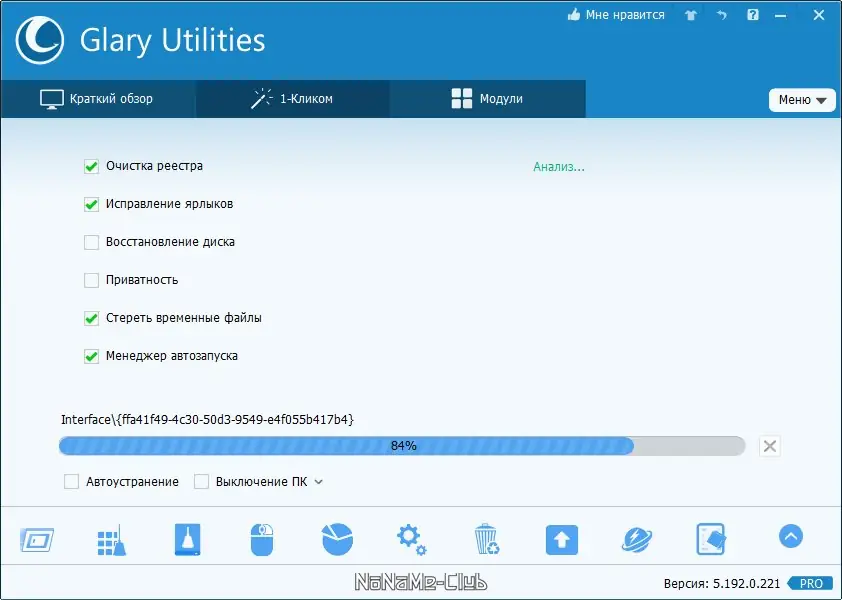Click the Interface registry key path text
842x600 pixels.
(207, 420)
